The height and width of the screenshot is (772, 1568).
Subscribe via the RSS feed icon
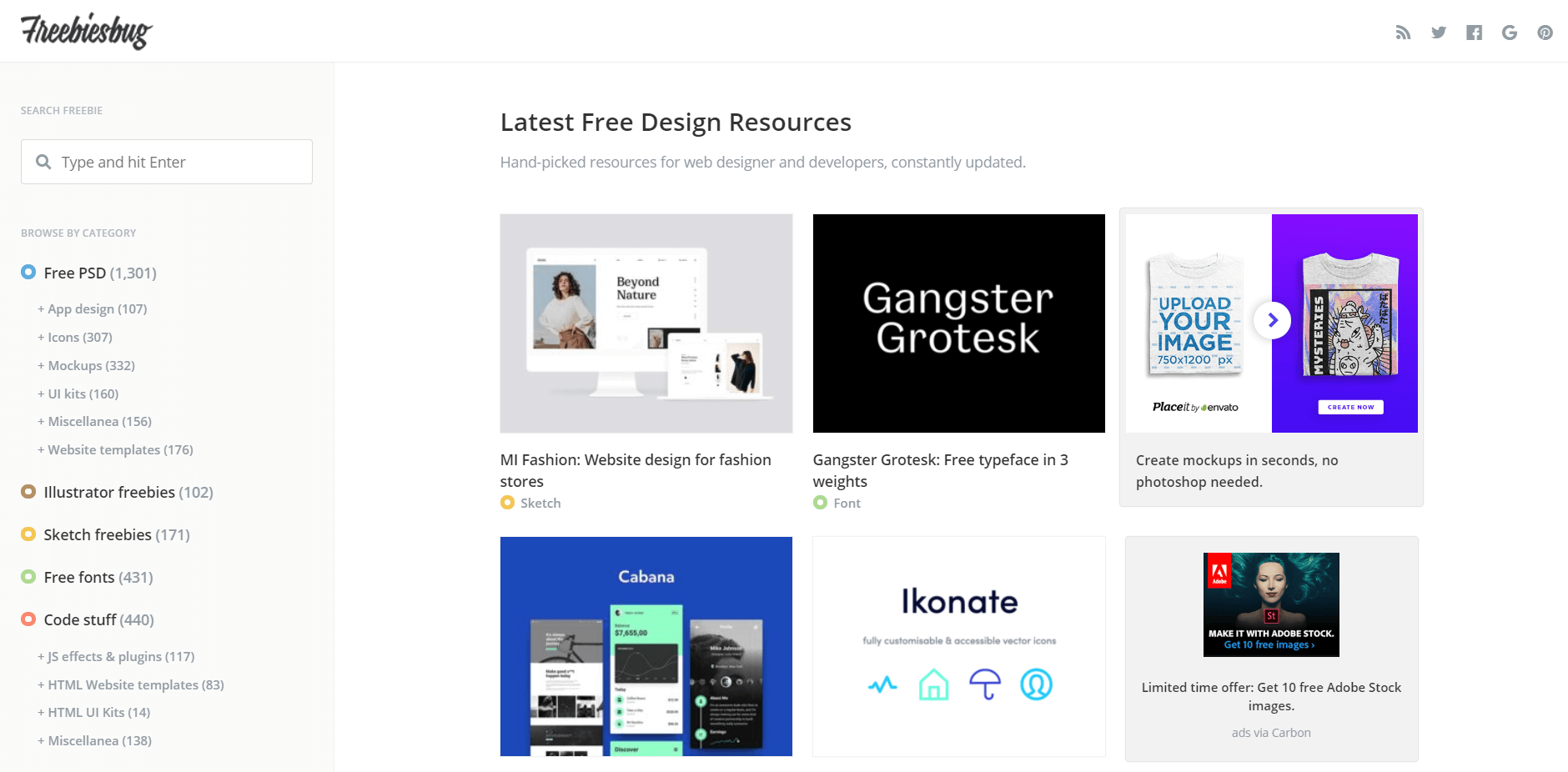(x=1404, y=32)
